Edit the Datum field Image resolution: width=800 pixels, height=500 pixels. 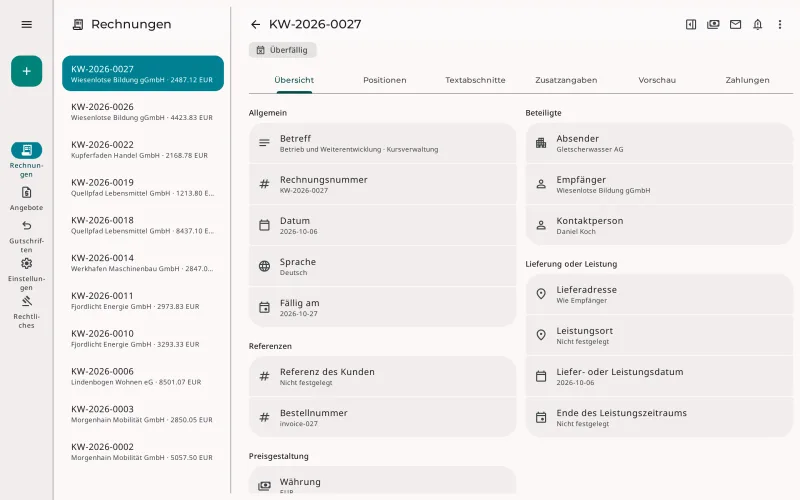coord(383,225)
